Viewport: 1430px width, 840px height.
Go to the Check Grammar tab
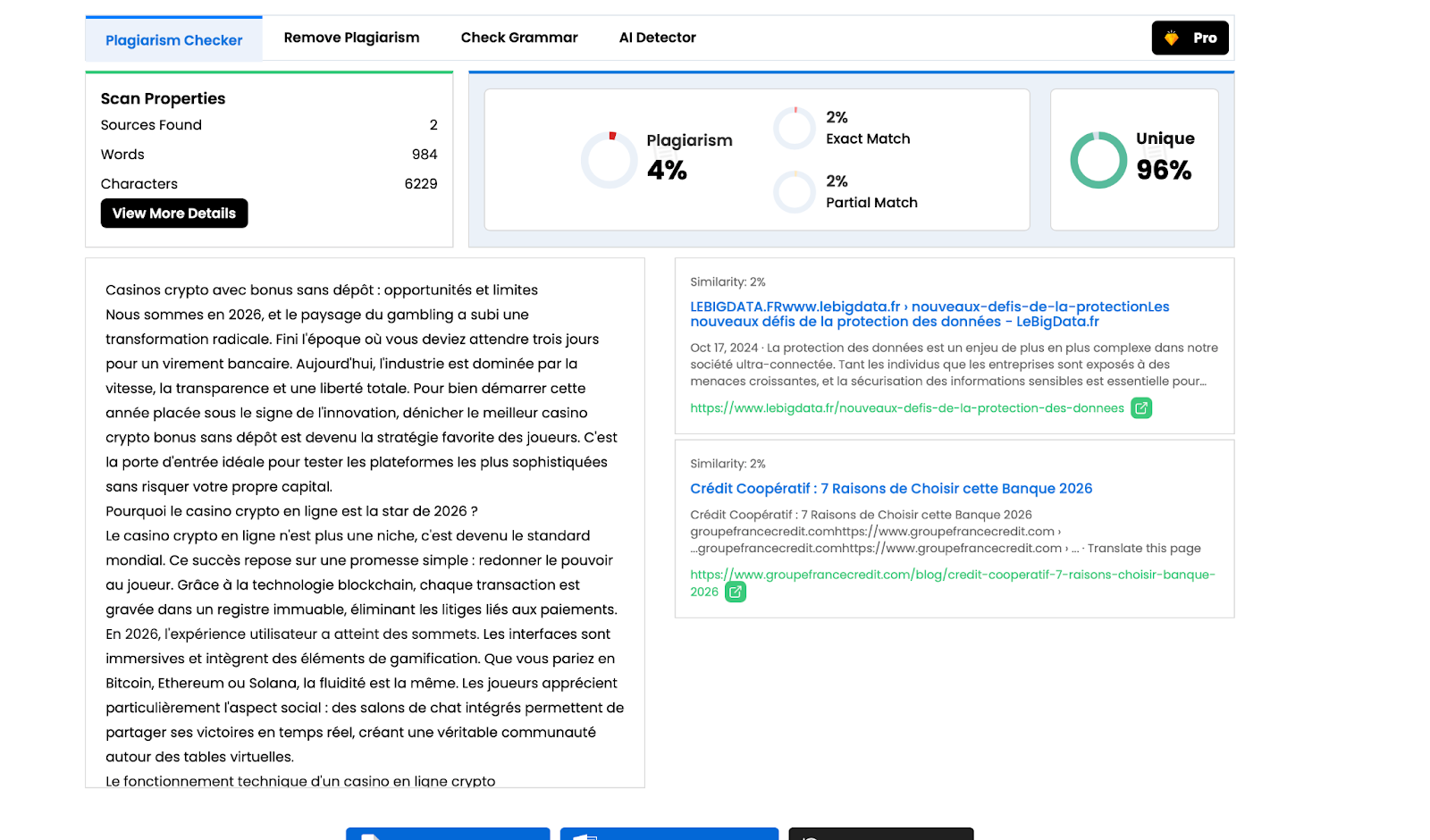tap(519, 38)
